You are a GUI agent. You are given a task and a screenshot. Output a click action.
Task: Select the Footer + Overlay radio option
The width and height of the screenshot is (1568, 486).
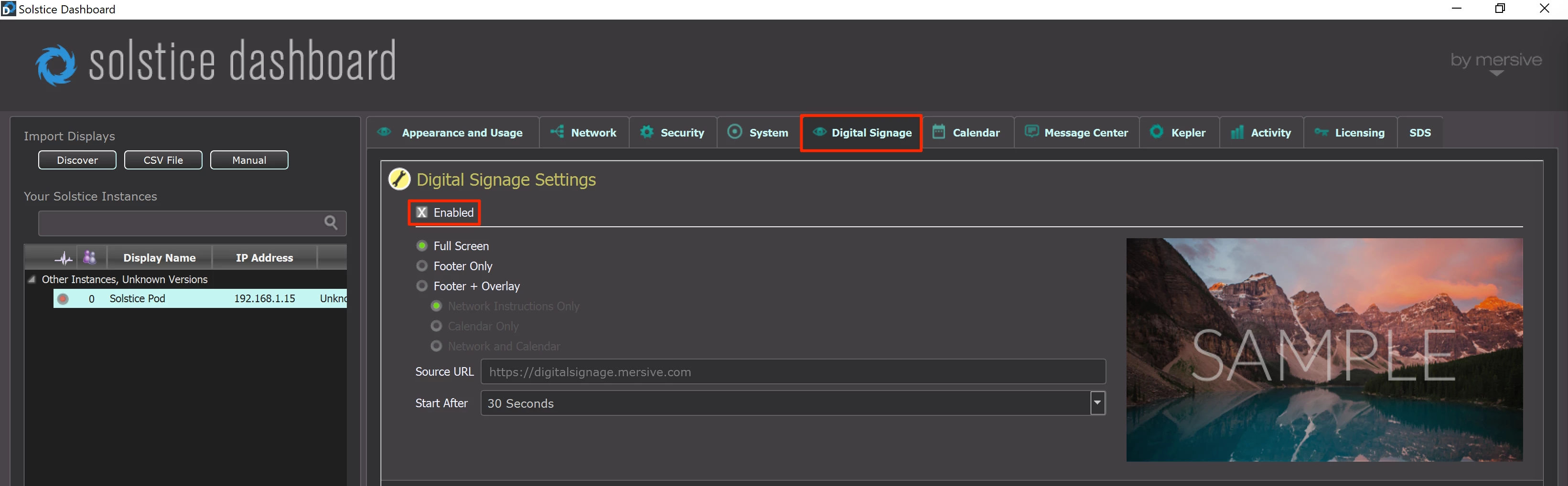coord(421,286)
